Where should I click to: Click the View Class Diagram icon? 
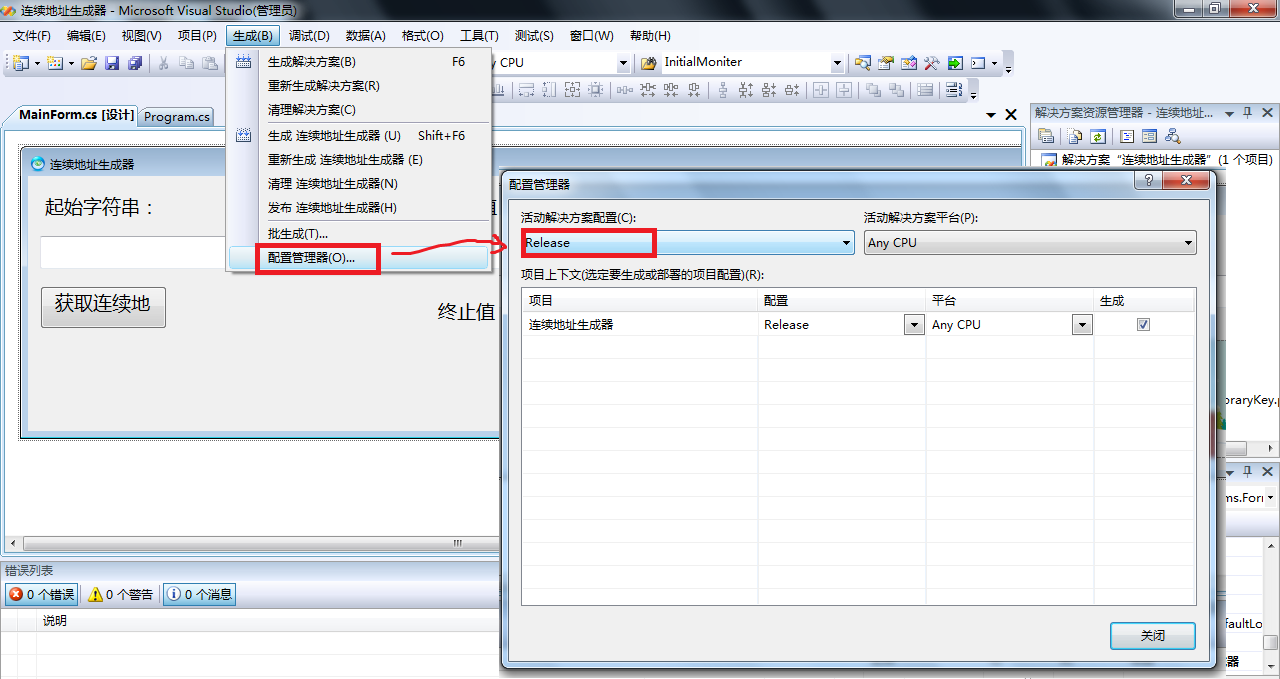[1173, 136]
